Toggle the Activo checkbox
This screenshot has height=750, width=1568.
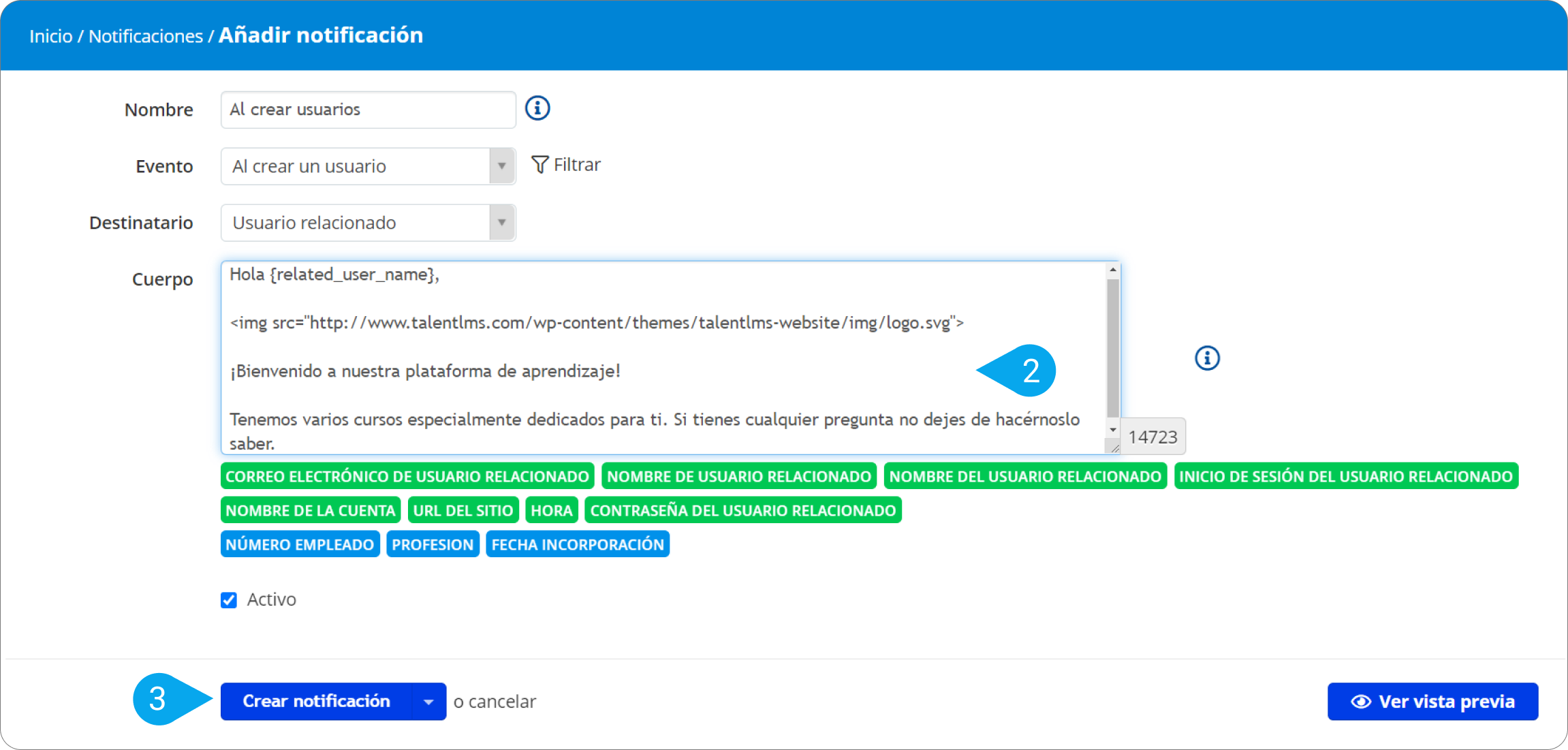click(x=229, y=600)
